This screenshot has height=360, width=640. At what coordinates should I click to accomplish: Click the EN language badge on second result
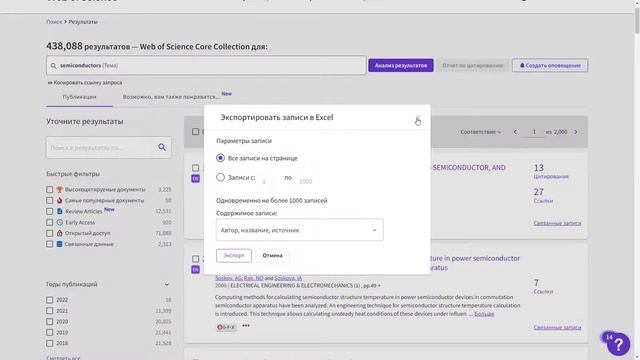[x=196, y=269]
